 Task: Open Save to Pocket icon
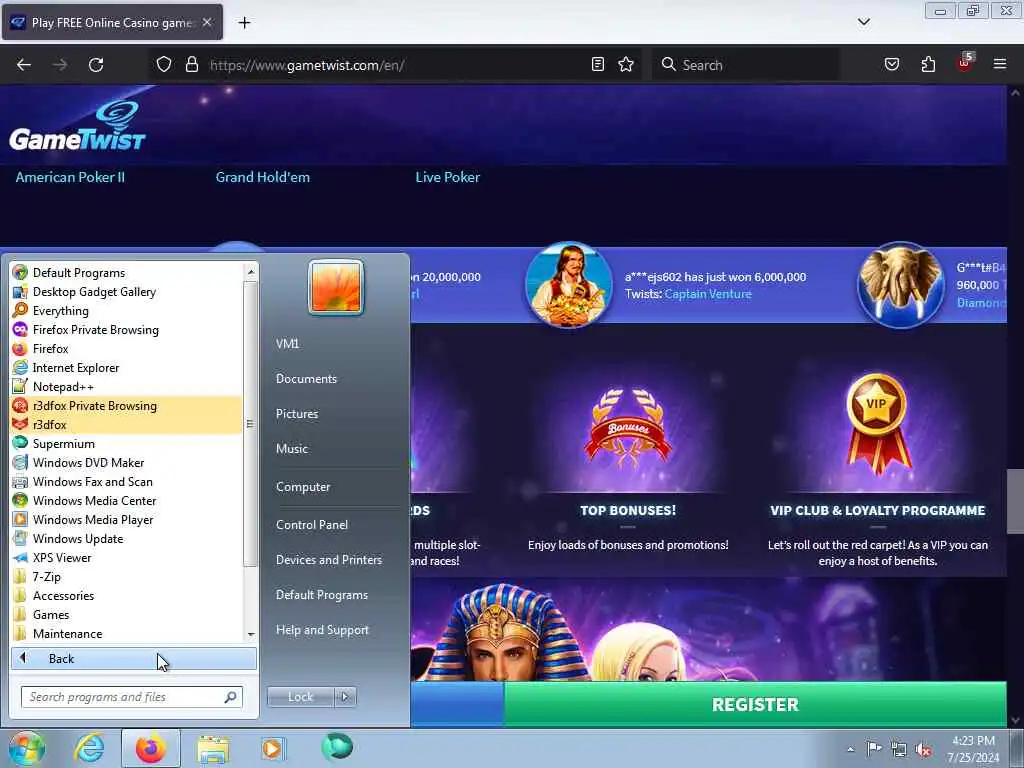click(x=891, y=64)
